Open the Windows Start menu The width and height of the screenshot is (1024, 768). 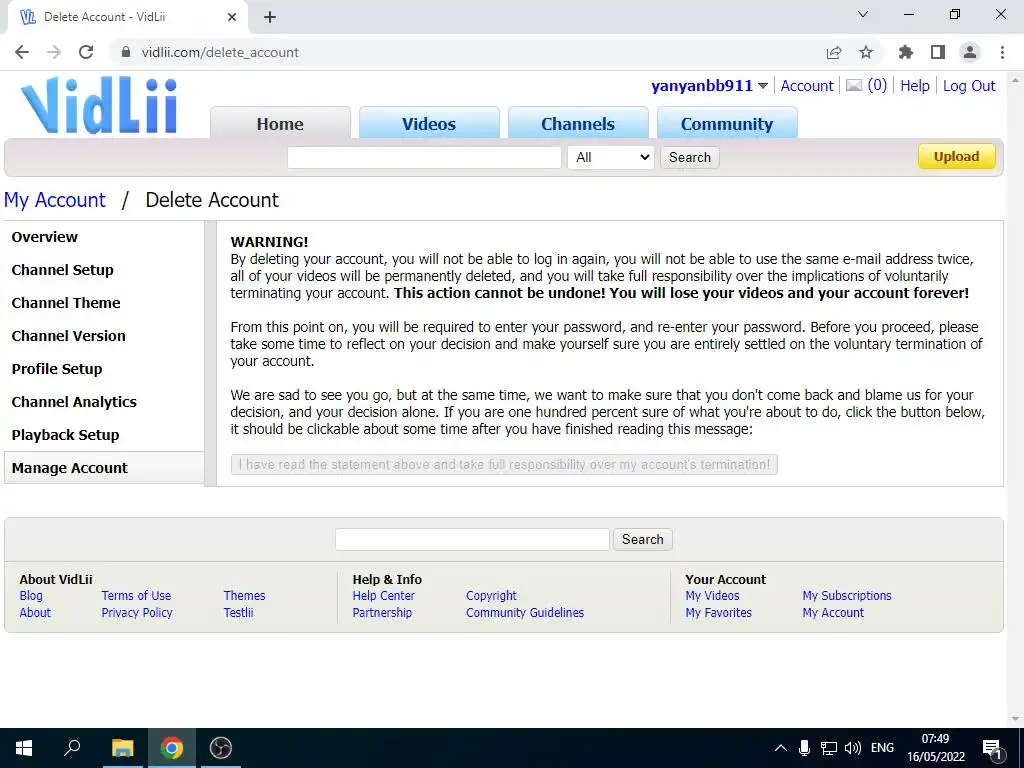(24, 748)
